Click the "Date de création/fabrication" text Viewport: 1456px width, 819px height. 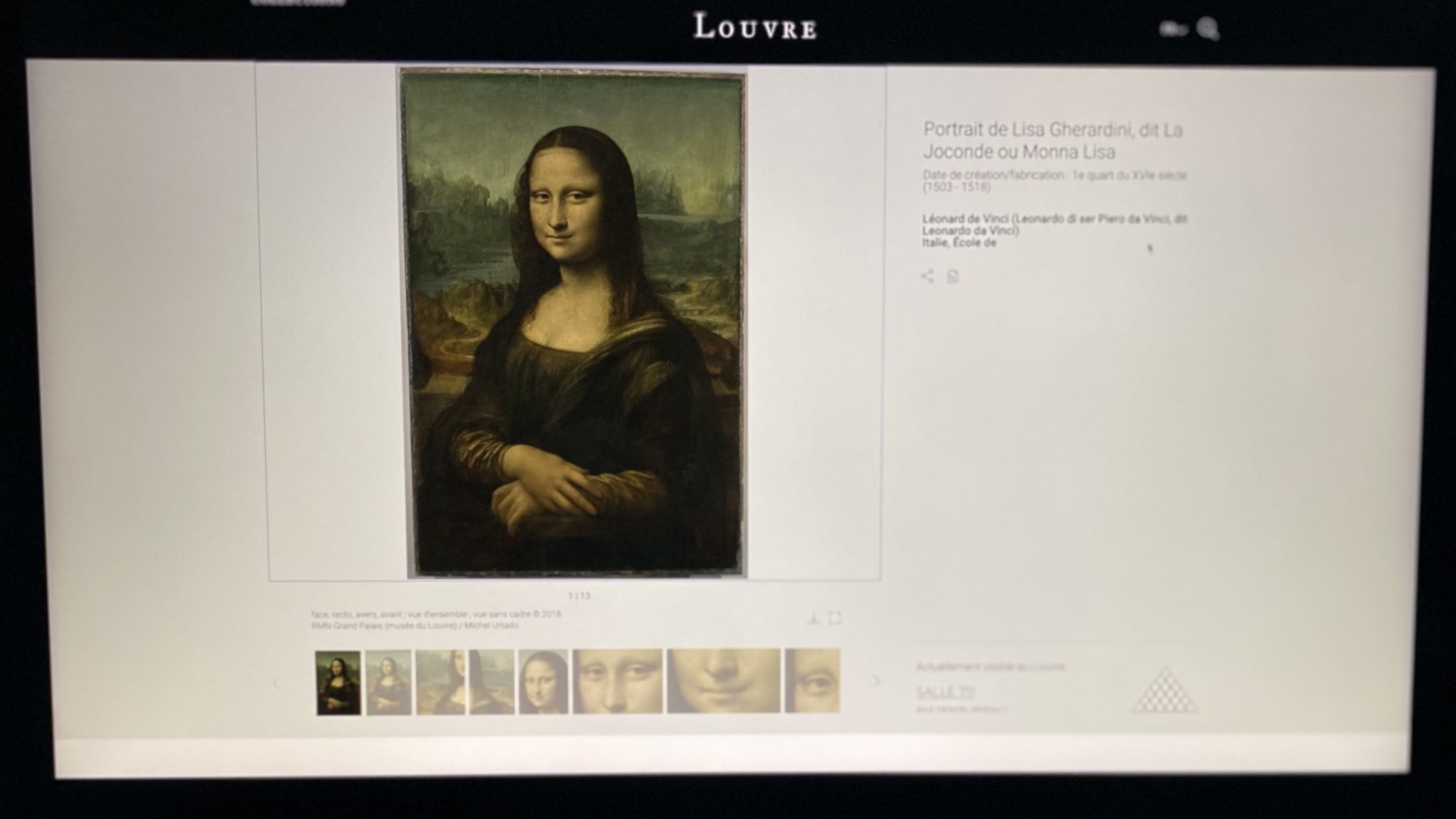(x=1055, y=181)
